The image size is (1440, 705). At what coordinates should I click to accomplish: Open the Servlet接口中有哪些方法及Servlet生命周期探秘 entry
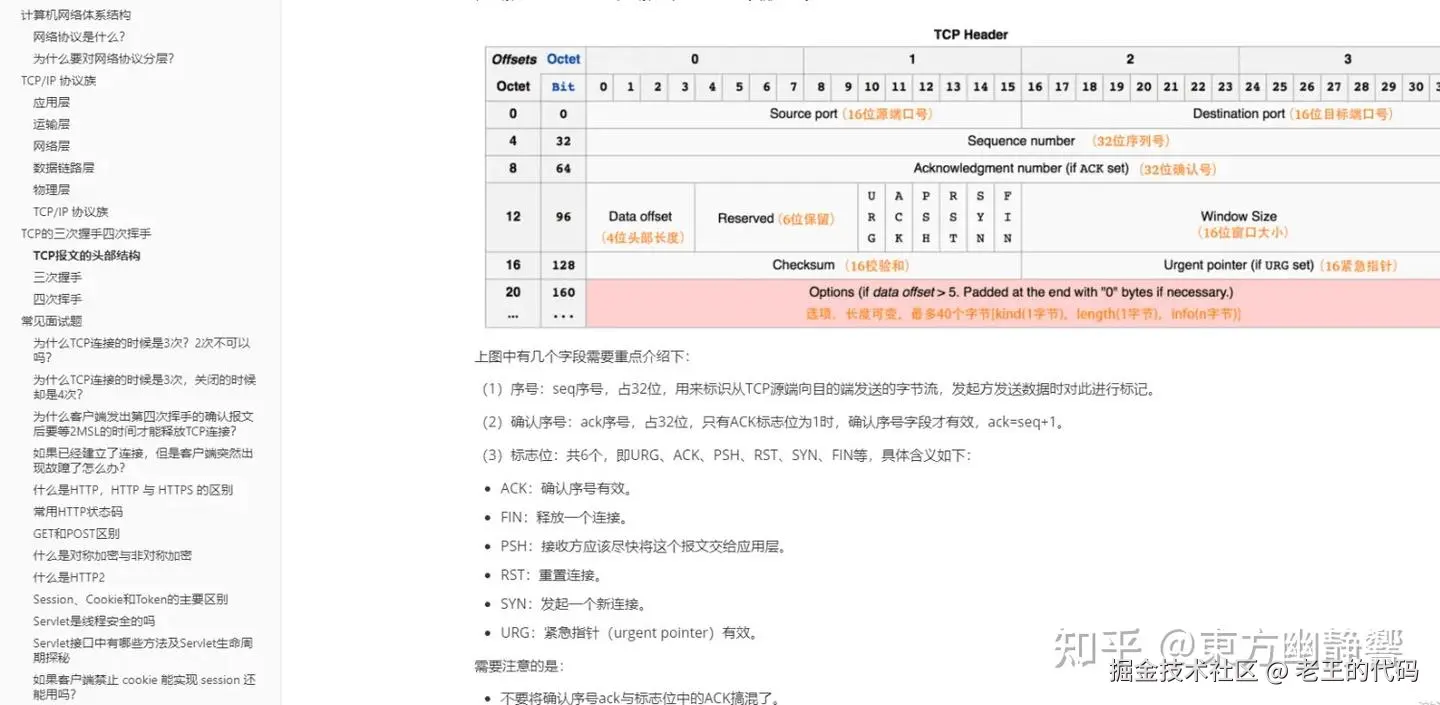tap(143, 650)
